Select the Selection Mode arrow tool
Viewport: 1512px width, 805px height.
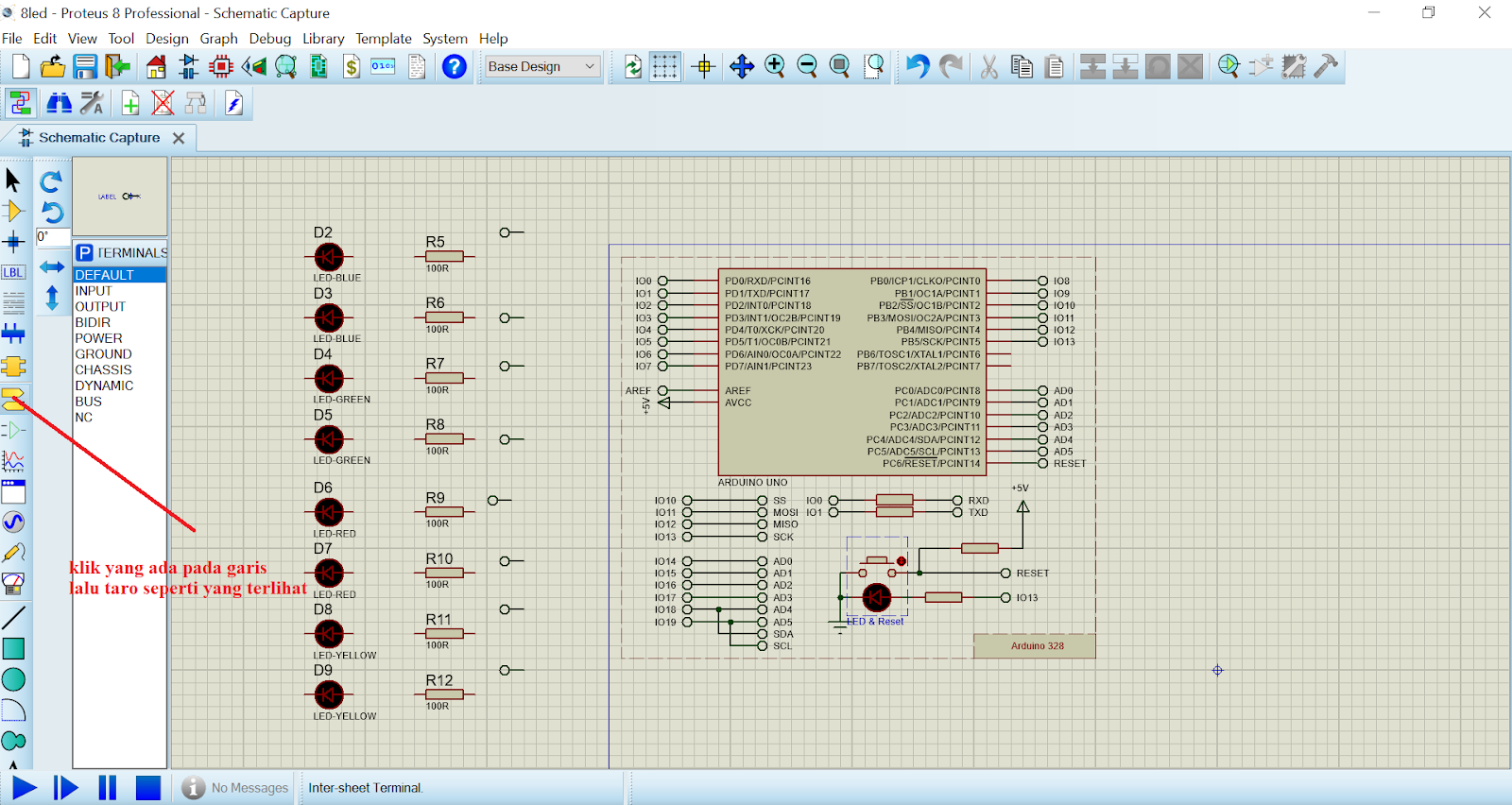tap(13, 180)
